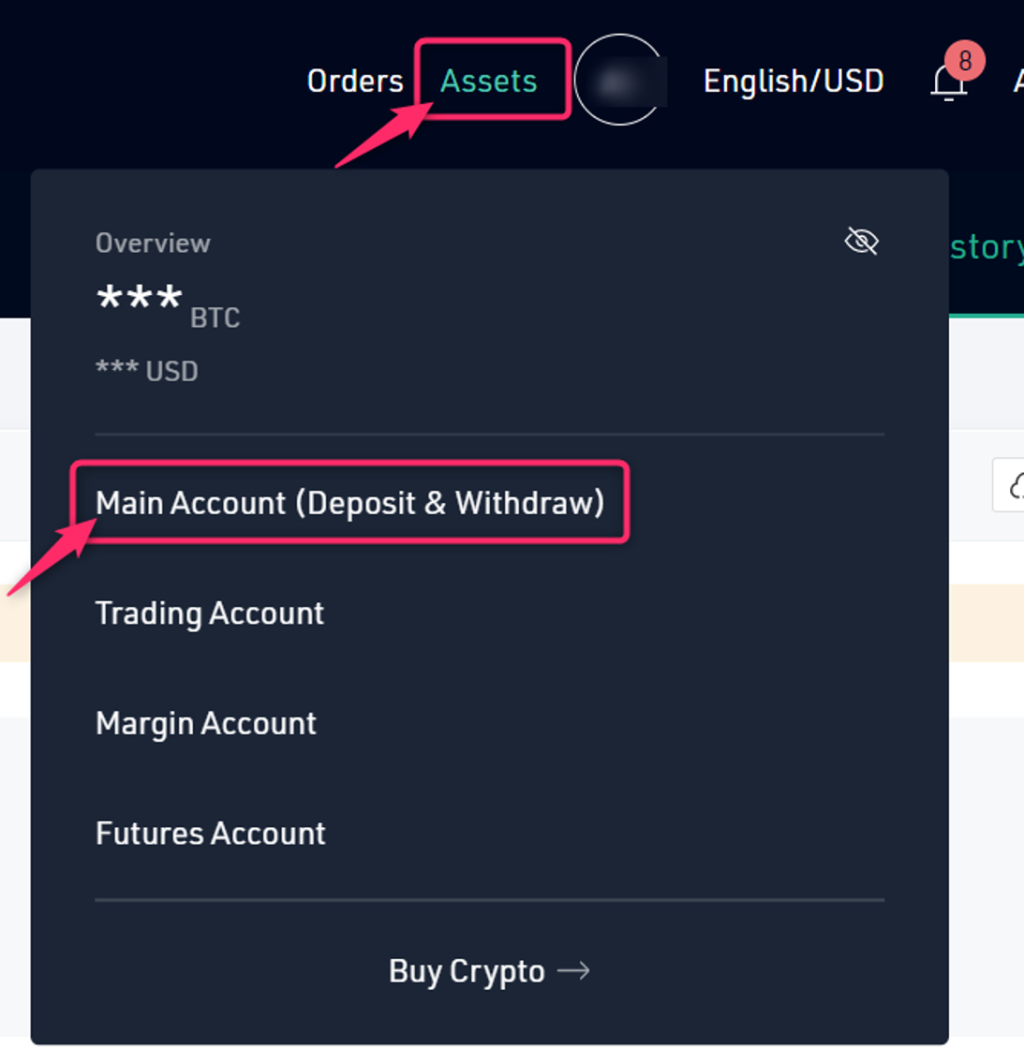Click the Overview label
Screen dimensions: 1024x1063
153,243
